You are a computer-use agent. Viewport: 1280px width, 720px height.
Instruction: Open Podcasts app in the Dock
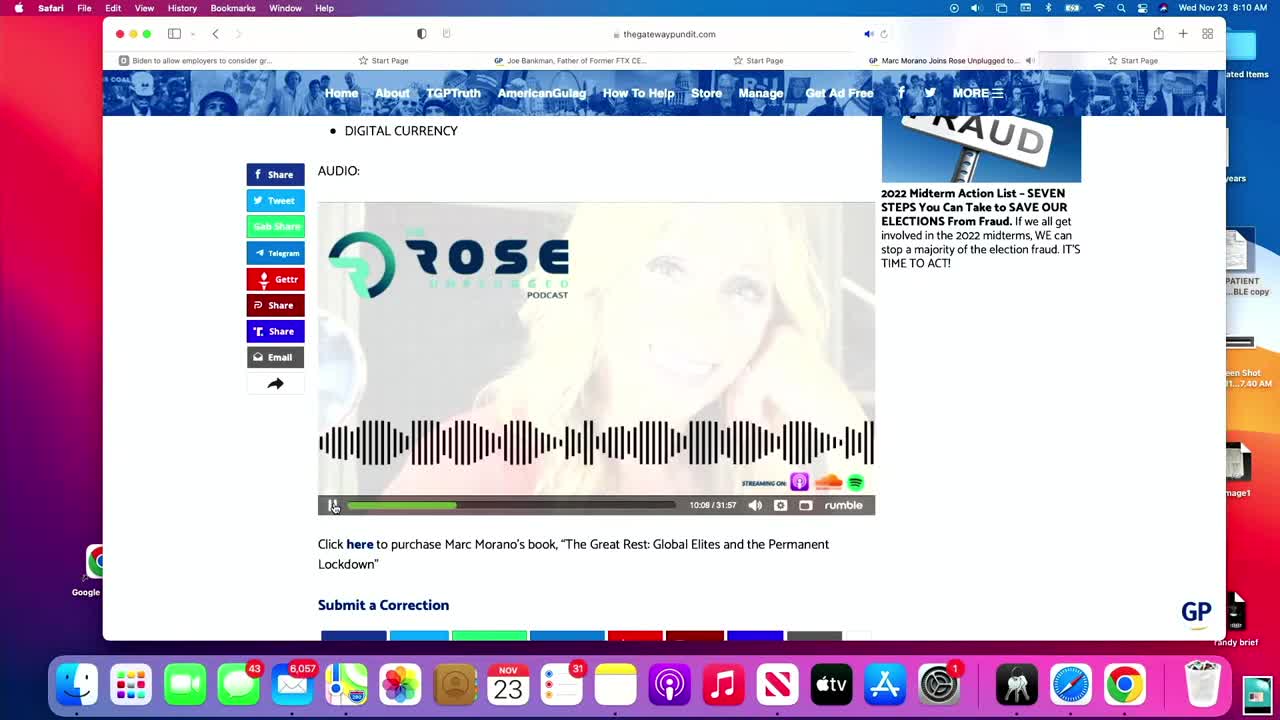click(669, 685)
